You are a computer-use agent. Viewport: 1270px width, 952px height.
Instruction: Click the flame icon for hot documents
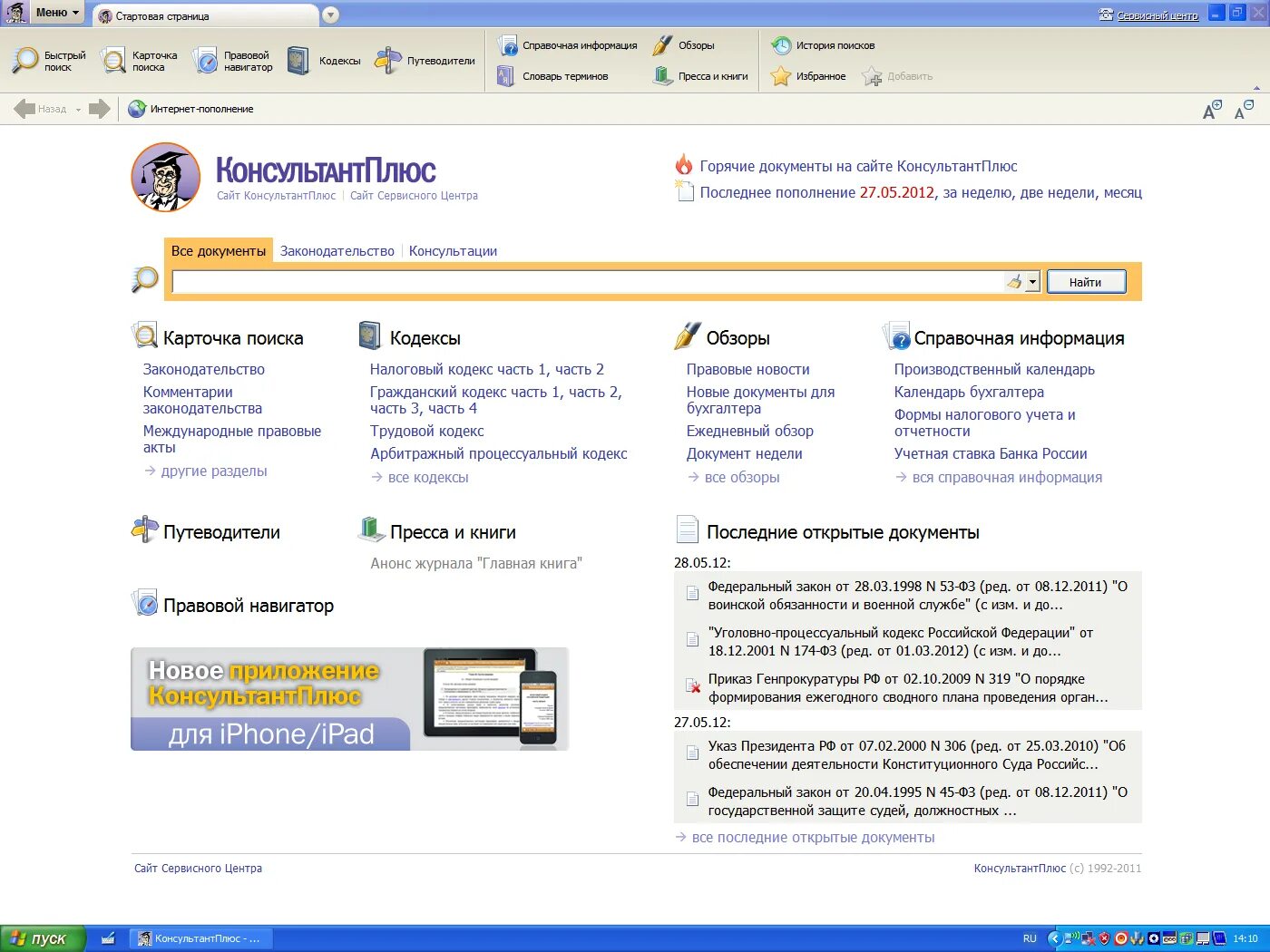tap(683, 165)
